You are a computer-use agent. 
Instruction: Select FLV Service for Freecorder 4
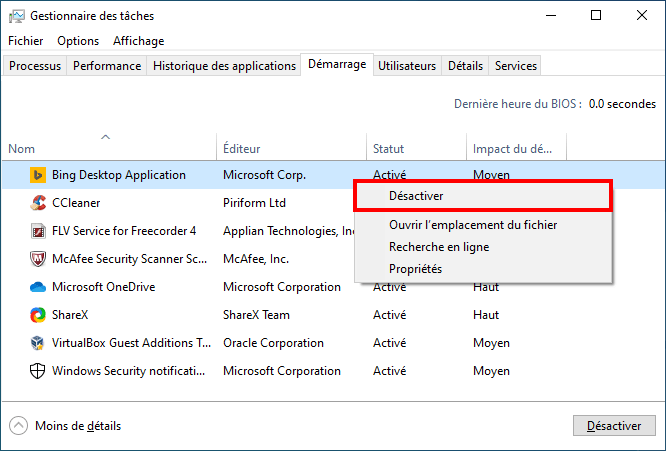point(124,231)
